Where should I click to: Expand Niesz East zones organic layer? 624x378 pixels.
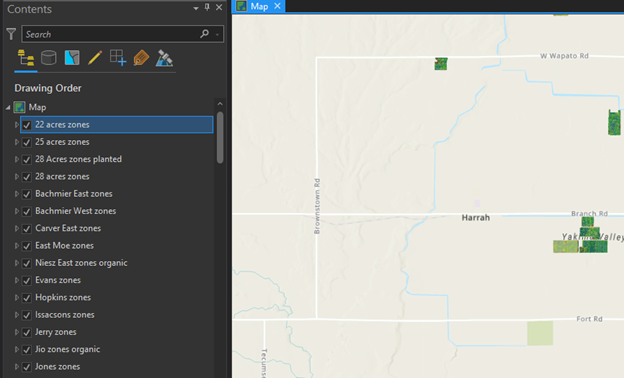16,263
